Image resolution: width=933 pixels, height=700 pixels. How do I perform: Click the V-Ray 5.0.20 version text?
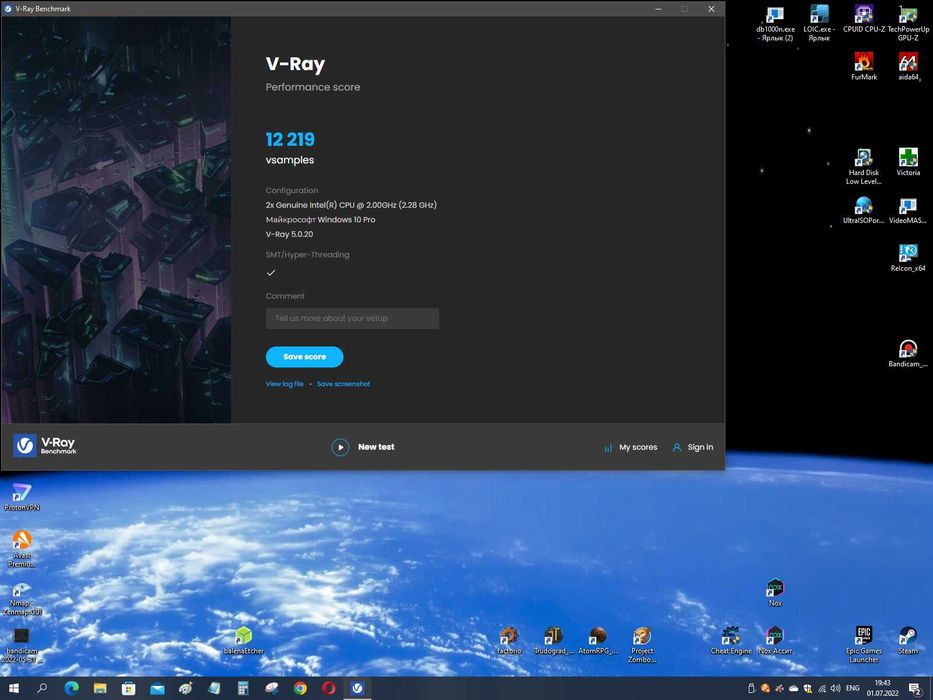(289, 234)
